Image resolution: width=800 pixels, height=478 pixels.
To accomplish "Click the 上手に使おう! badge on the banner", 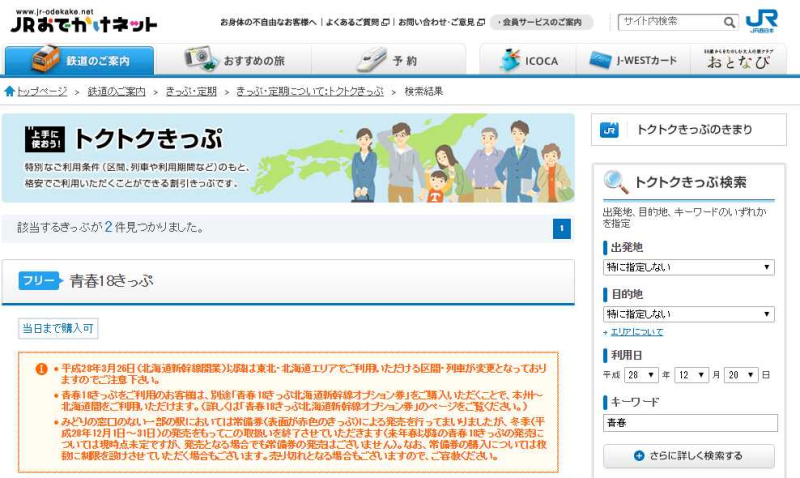I will coord(45,139).
